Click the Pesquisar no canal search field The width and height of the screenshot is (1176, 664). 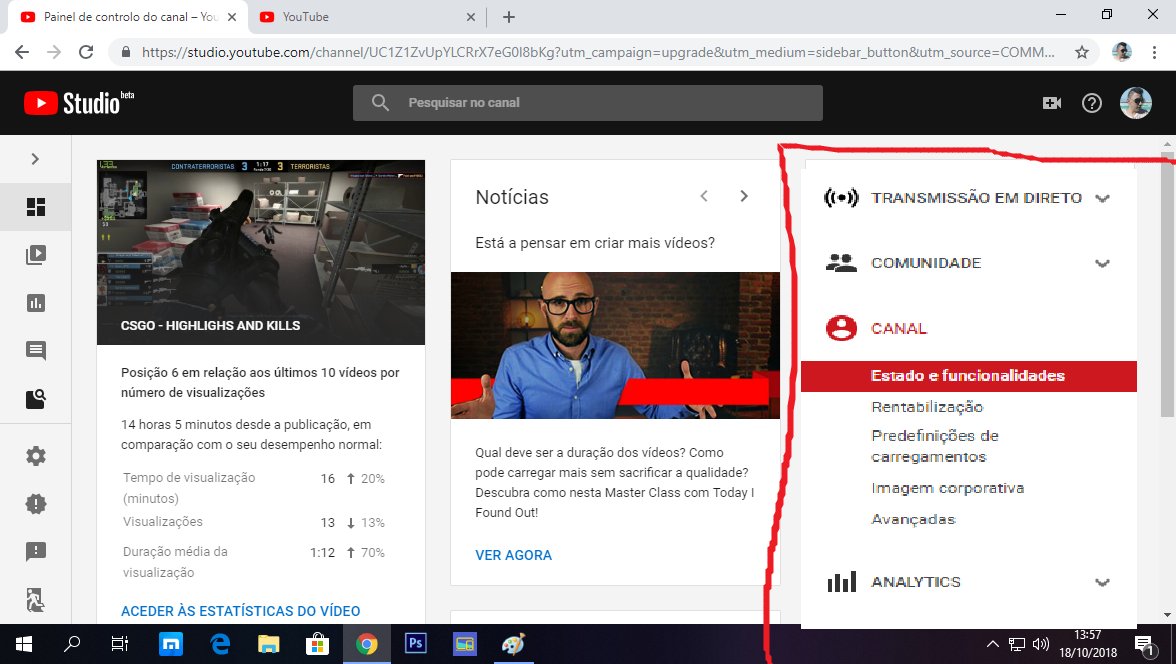(x=587, y=103)
